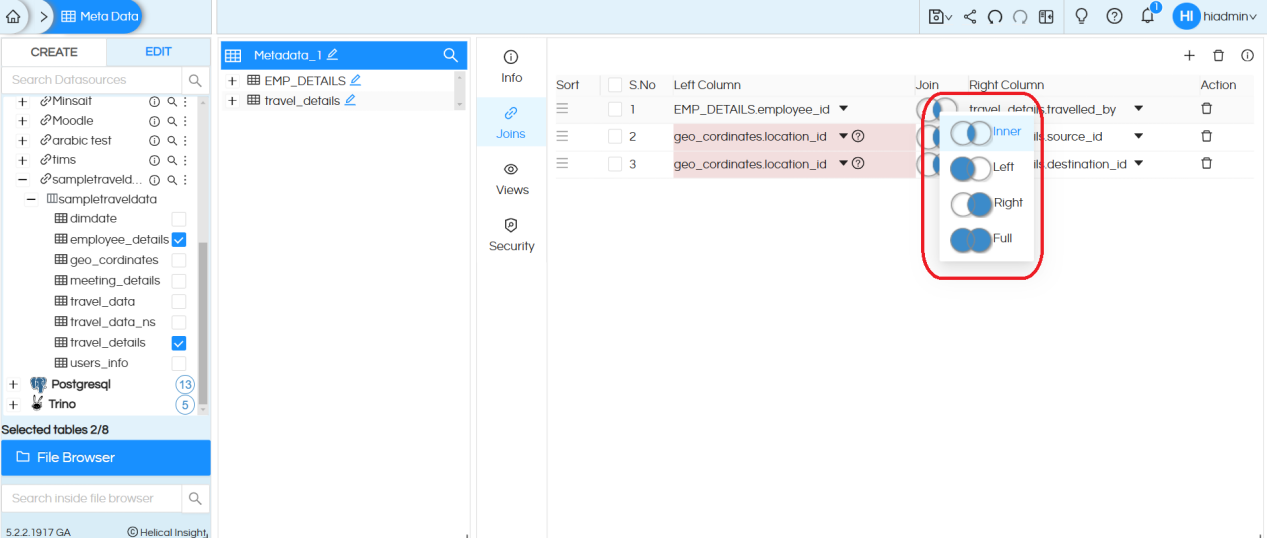The image size is (1267, 538).
Task: Open the Security tab
Action: pos(511,235)
